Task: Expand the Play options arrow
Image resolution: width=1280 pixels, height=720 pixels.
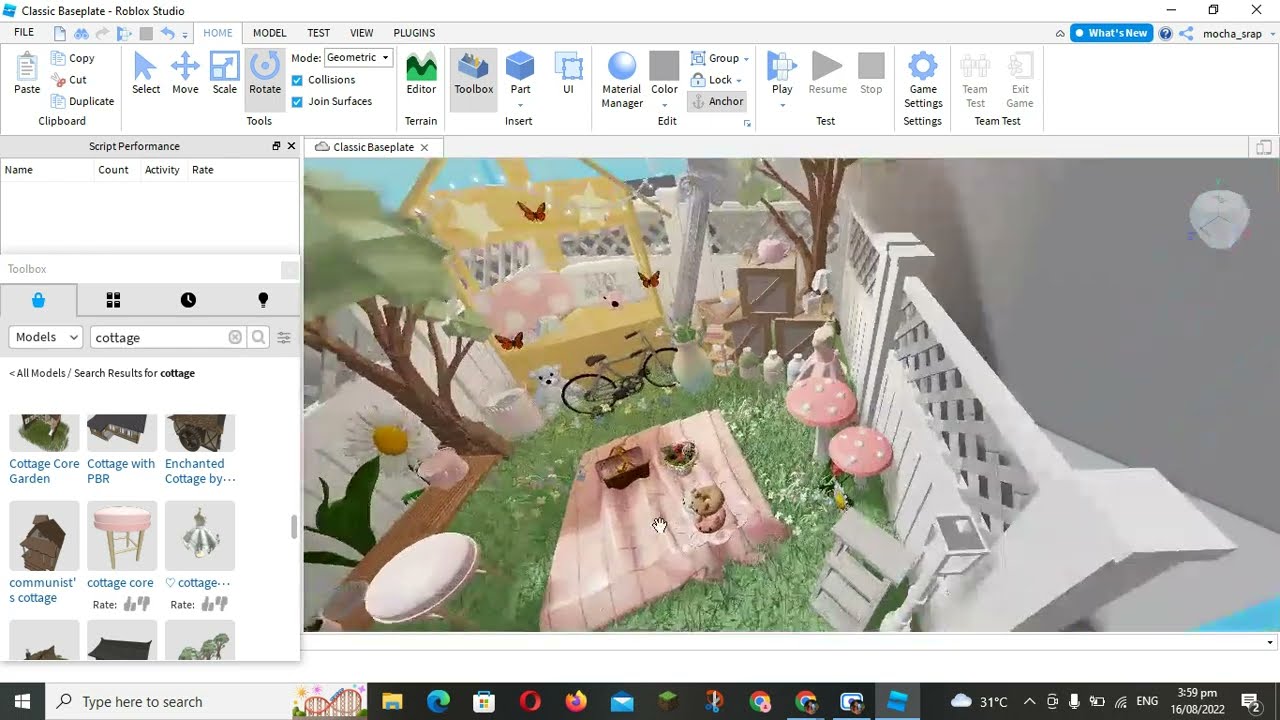Action: tap(782, 105)
